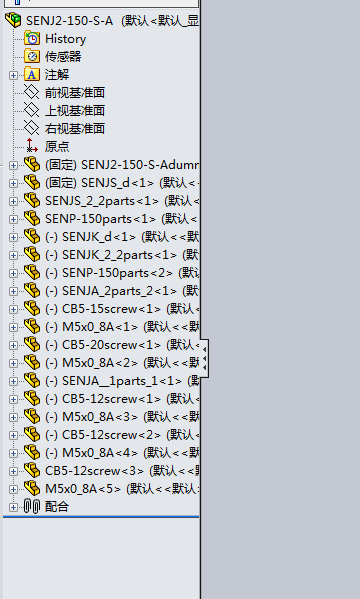Select the 右视基准面 label
The height and width of the screenshot is (599, 360).
tap(75, 128)
